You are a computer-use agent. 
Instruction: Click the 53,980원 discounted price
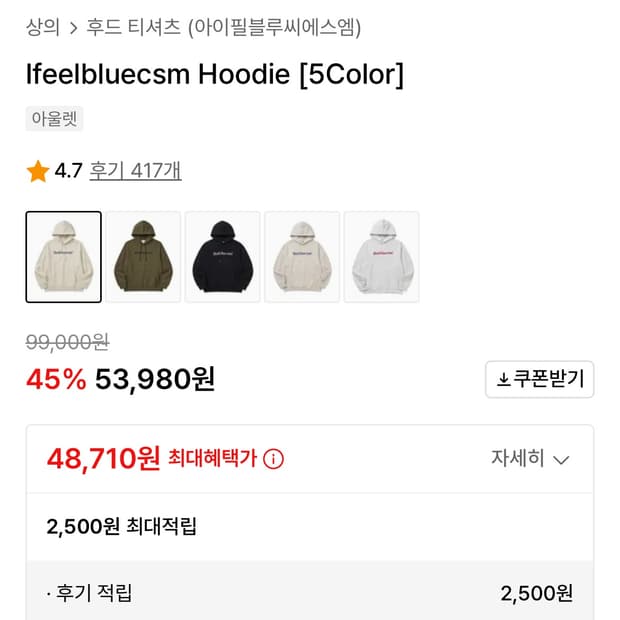point(155,380)
